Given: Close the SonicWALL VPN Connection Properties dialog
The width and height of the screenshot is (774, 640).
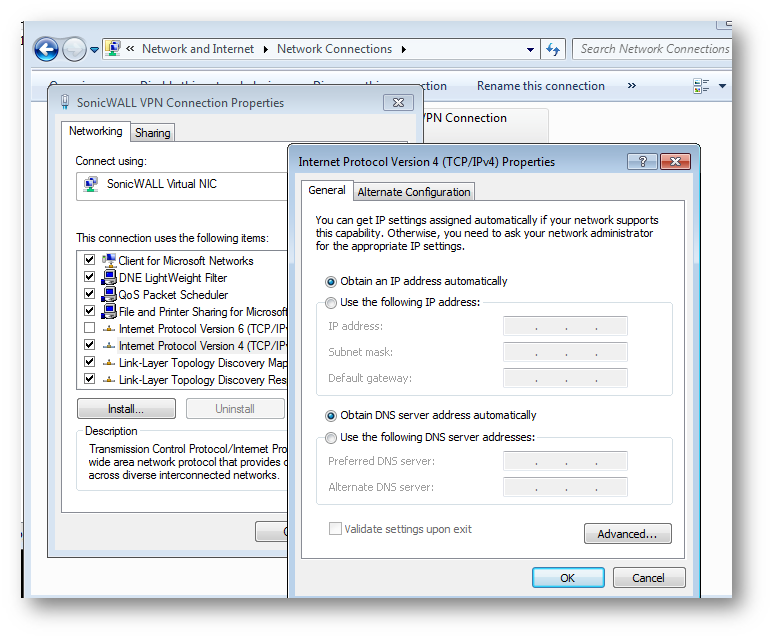Looking at the screenshot, I should point(398,103).
